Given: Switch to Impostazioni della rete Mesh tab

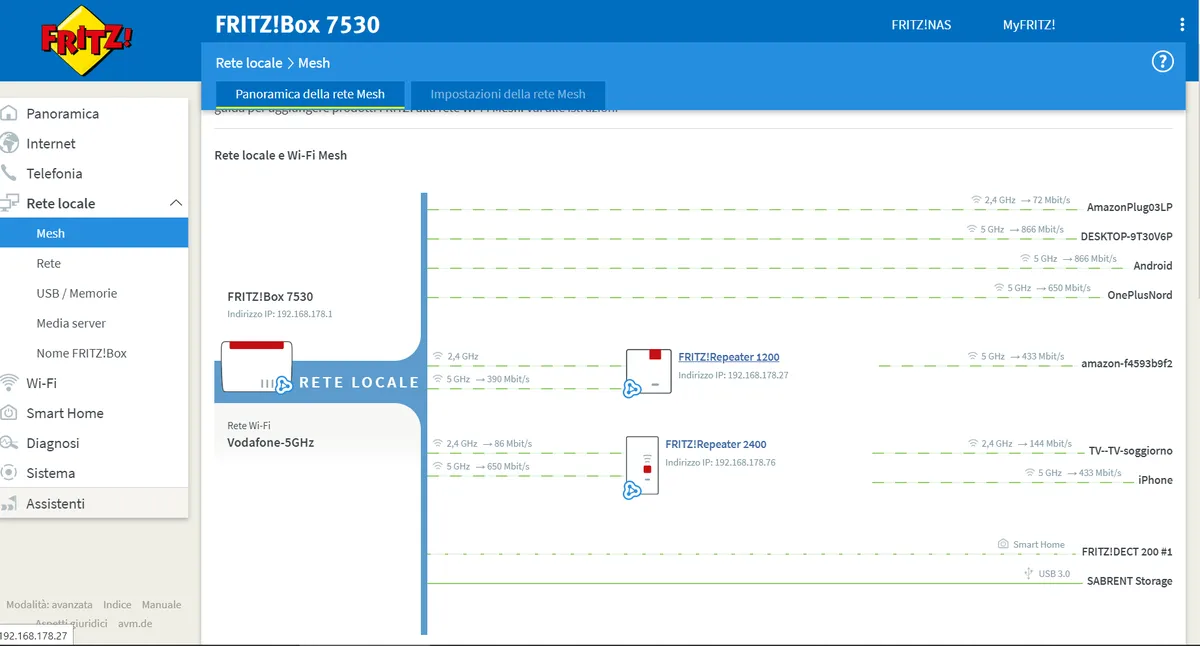Looking at the screenshot, I should (x=508, y=94).
